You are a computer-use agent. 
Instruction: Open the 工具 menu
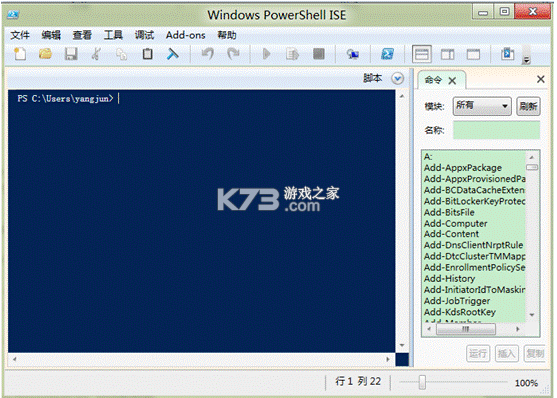click(x=113, y=35)
